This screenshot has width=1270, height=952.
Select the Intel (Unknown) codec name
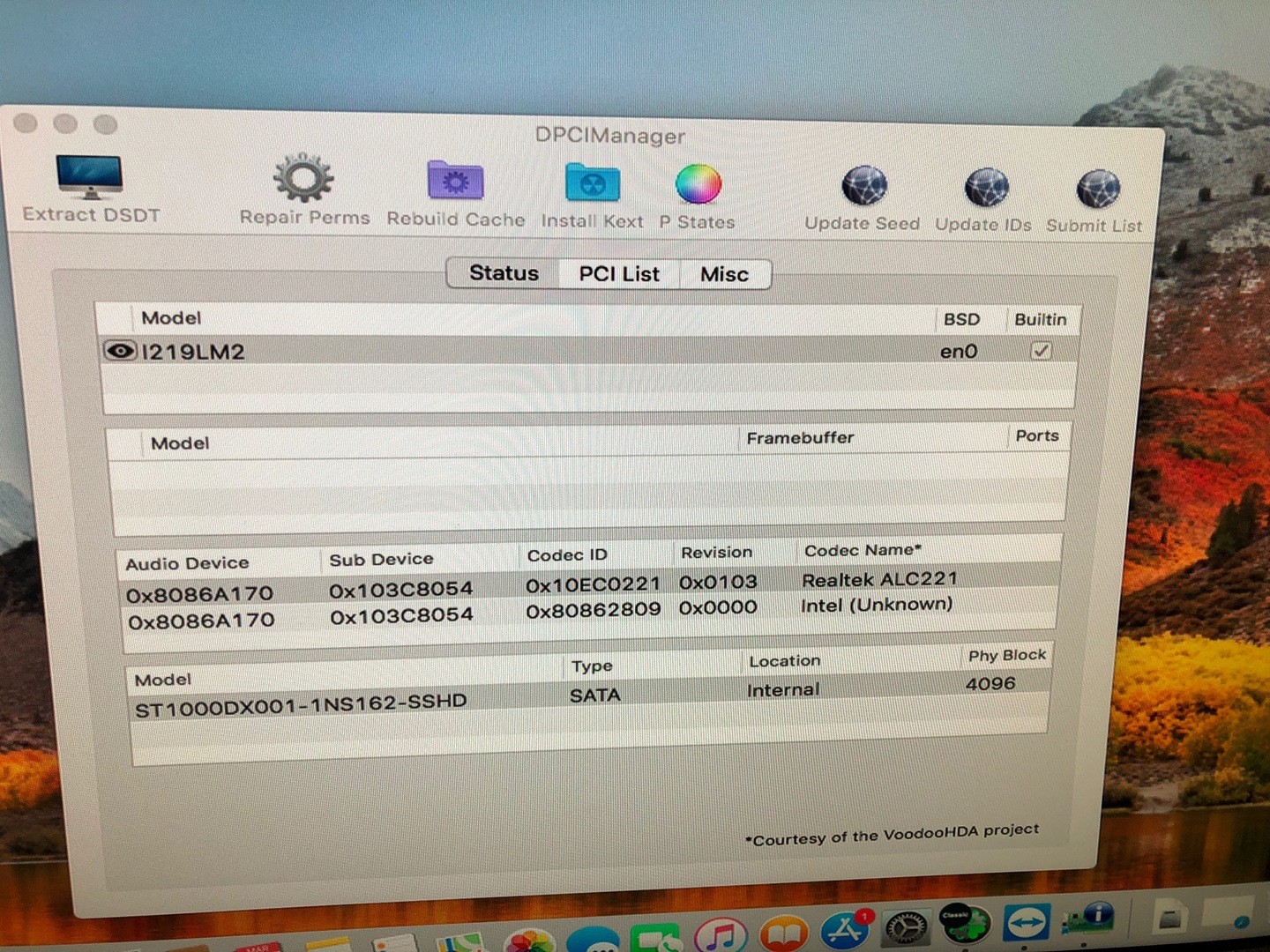877,605
